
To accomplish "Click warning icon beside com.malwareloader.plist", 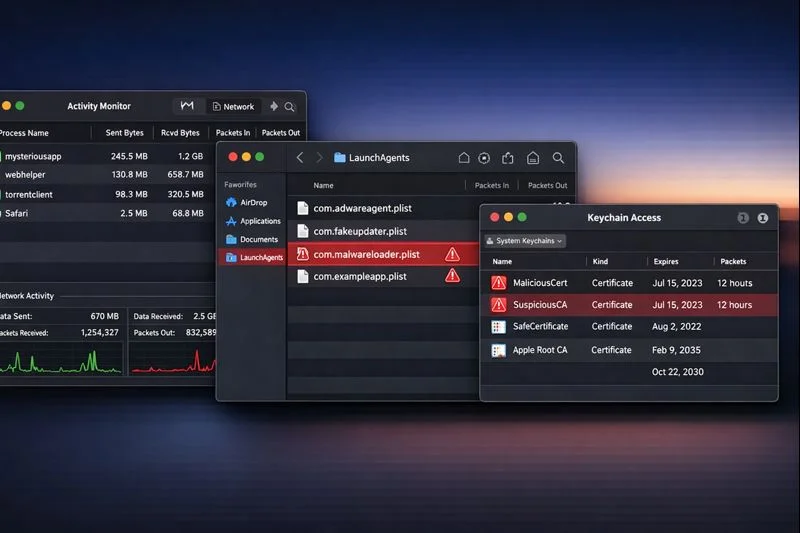I will point(452,254).
